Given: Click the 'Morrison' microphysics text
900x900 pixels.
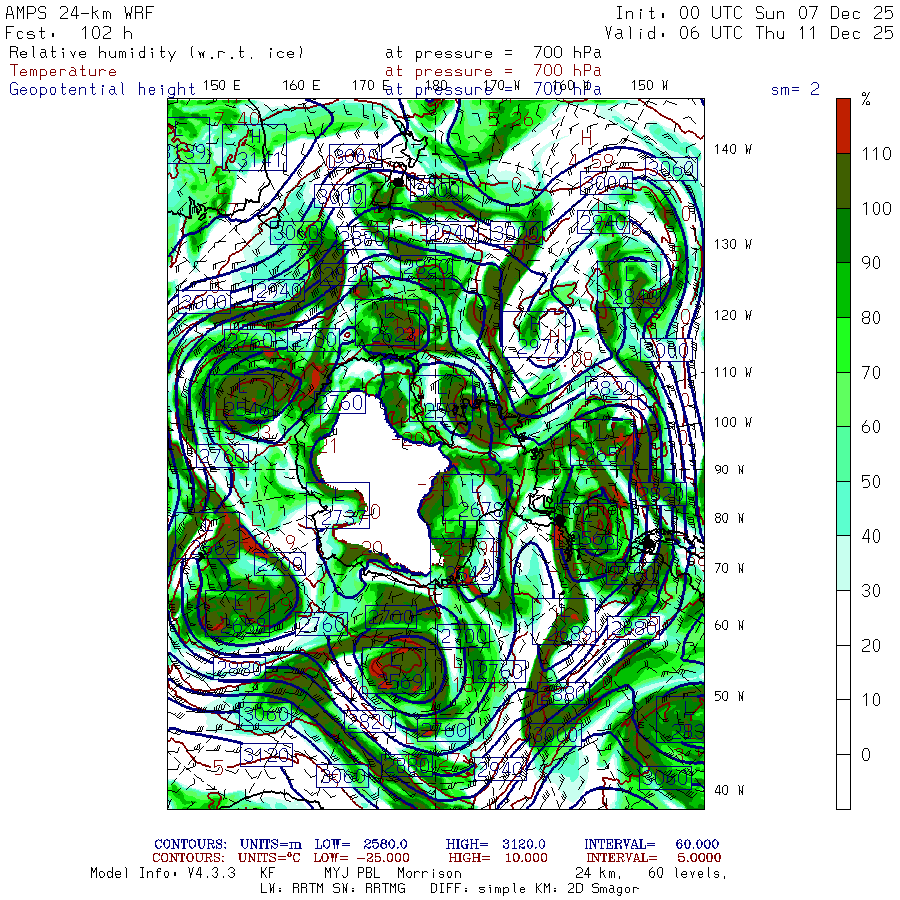Looking at the screenshot, I should coord(429,873).
